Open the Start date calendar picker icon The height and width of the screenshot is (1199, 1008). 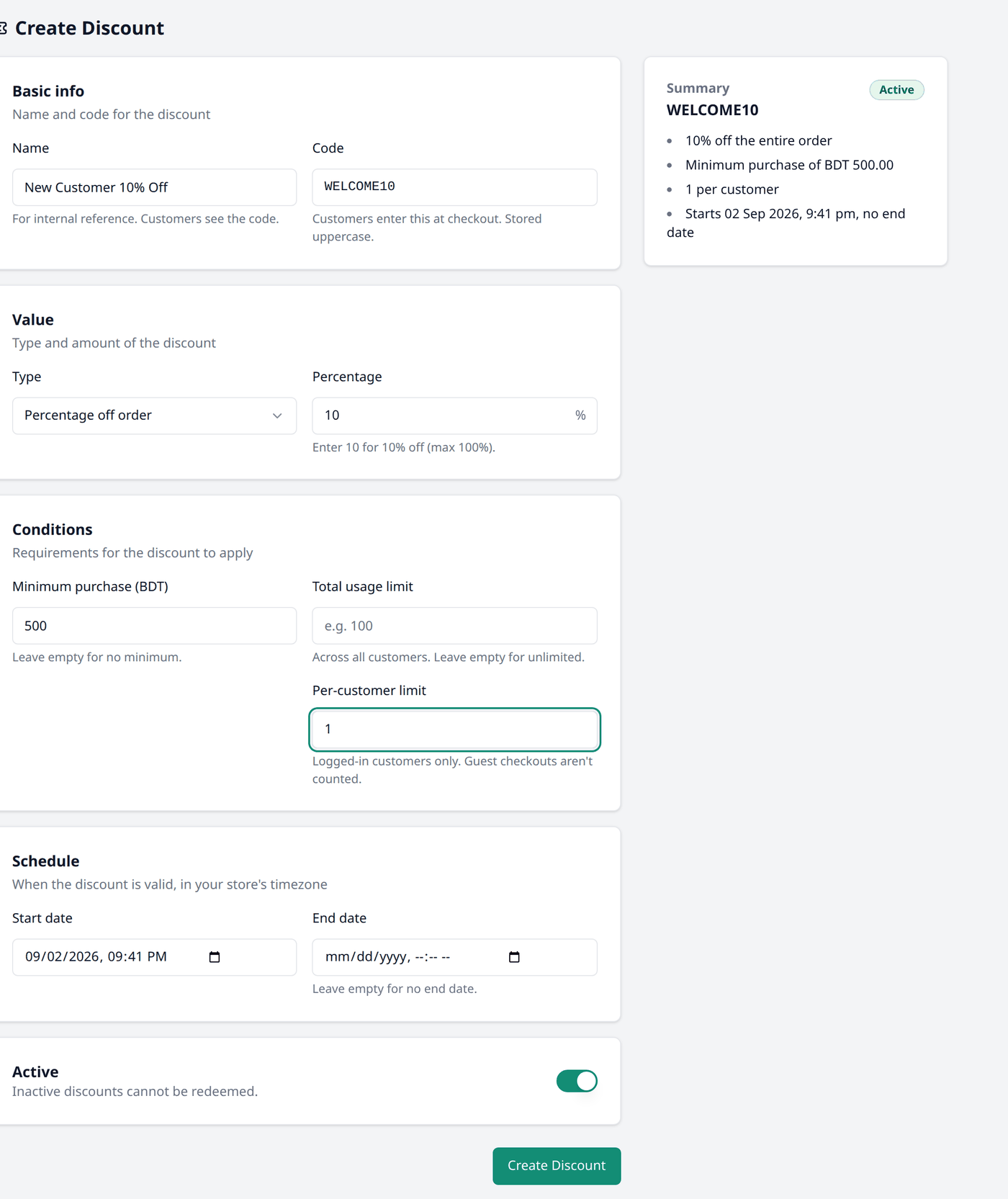pyautogui.click(x=215, y=957)
